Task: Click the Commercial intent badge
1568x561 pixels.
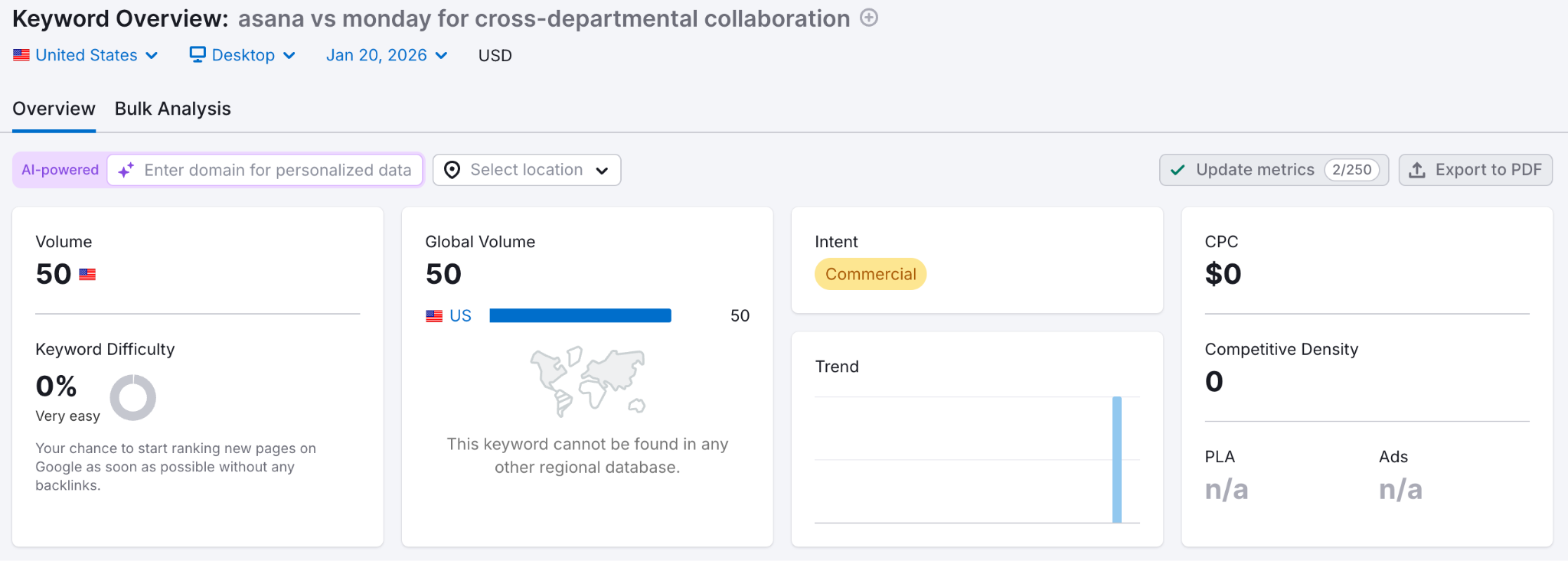Action: coord(871,274)
